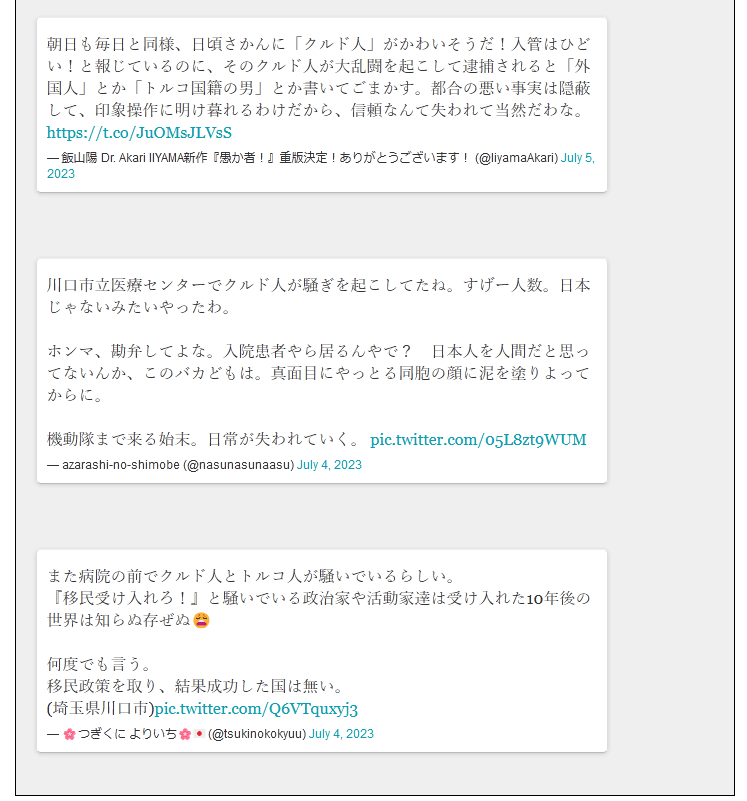Click the つぎくに よりいち author name

pyautogui.click(x=127, y=734)
